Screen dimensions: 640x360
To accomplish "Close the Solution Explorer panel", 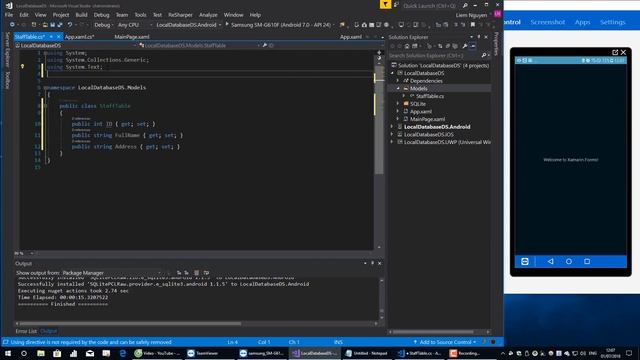I will click(486, 37).
